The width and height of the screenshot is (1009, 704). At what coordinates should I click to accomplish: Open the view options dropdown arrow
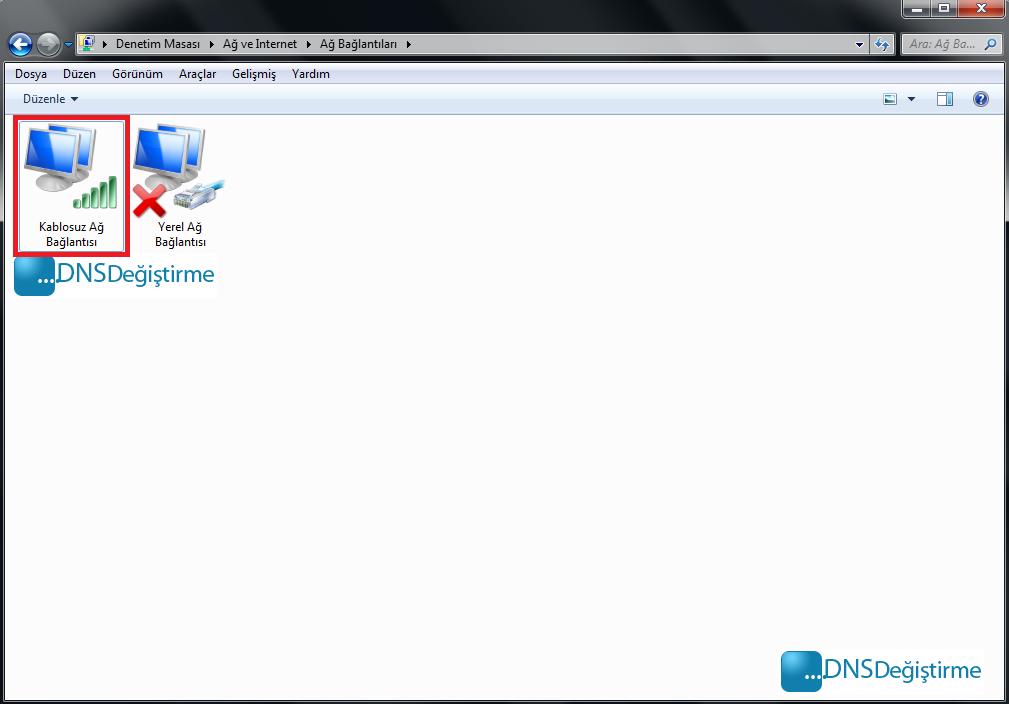[x=911, y=99]
